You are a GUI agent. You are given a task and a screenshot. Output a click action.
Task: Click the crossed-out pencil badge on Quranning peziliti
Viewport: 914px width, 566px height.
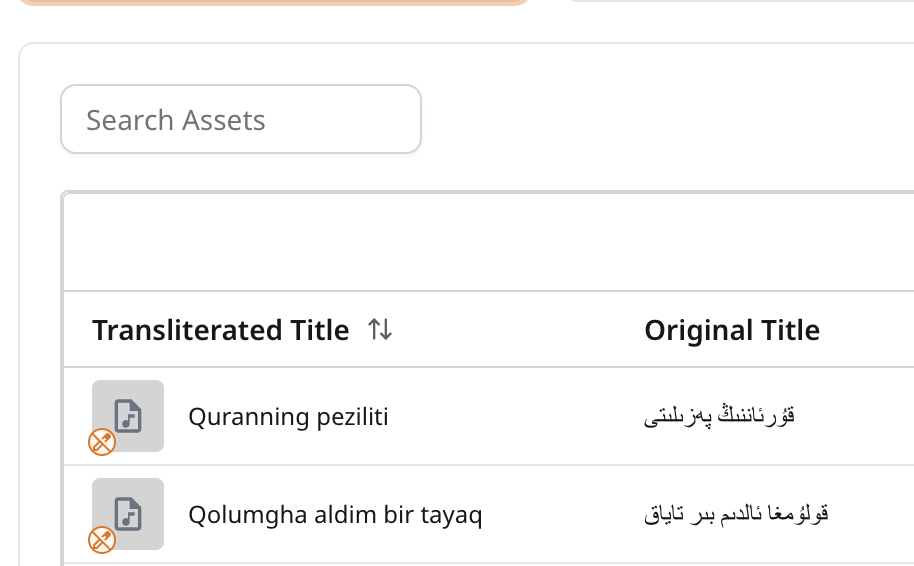(102, 442)
